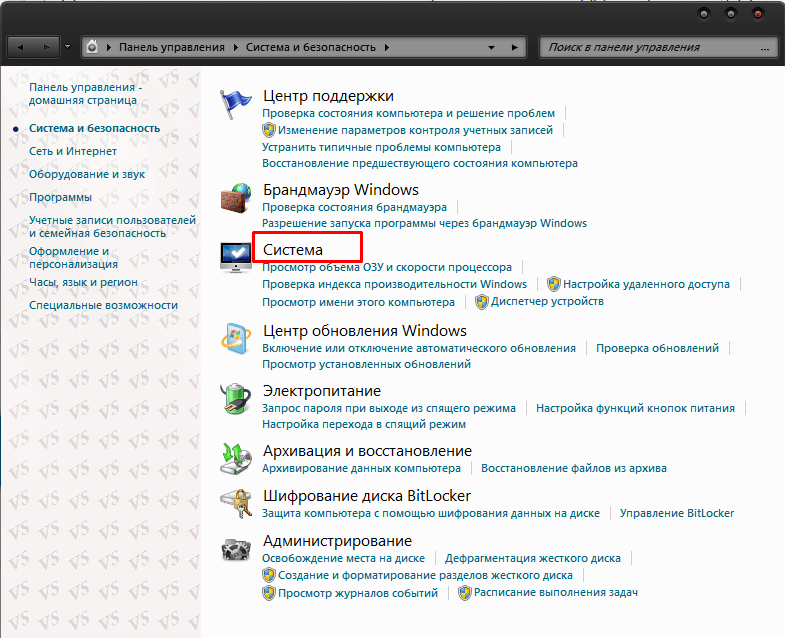785x638 pixels.
Task: Click Запрос пароля при выходе из спящего режима
Action: pos(389,408)
